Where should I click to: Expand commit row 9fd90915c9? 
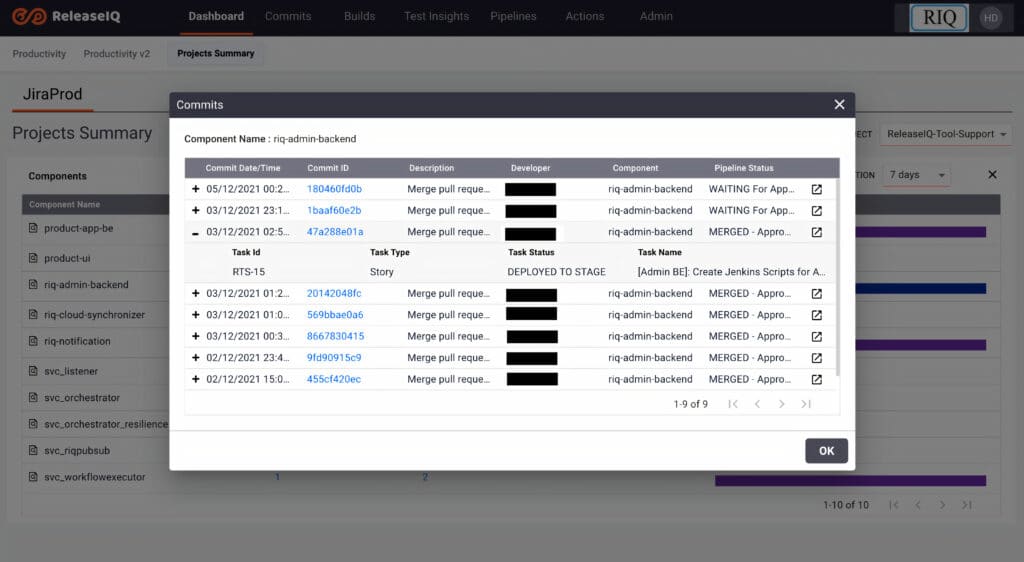pos(195,358)
